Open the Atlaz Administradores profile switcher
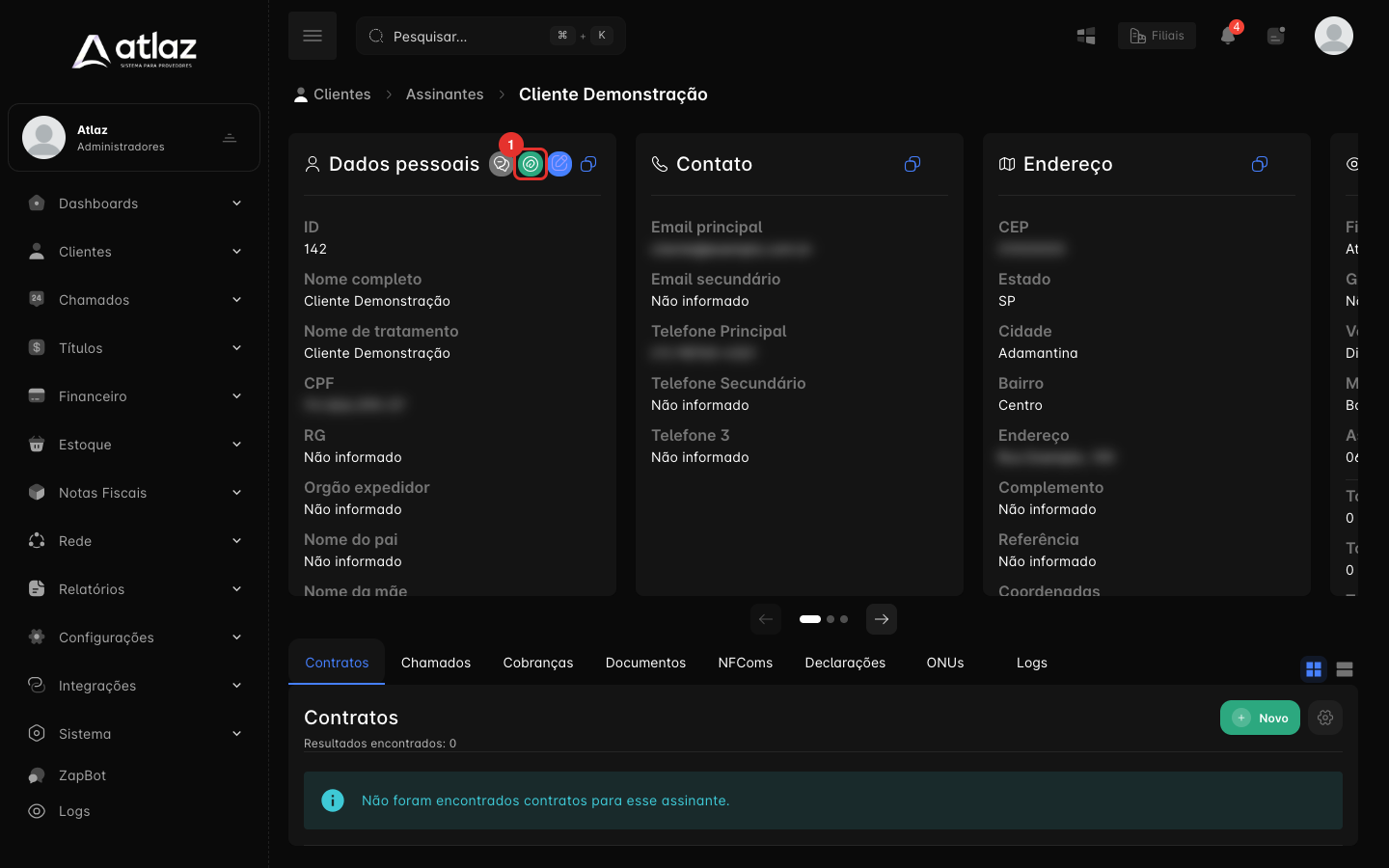The height and width of the screenshot is (868, 1389). tap(134, 138)
